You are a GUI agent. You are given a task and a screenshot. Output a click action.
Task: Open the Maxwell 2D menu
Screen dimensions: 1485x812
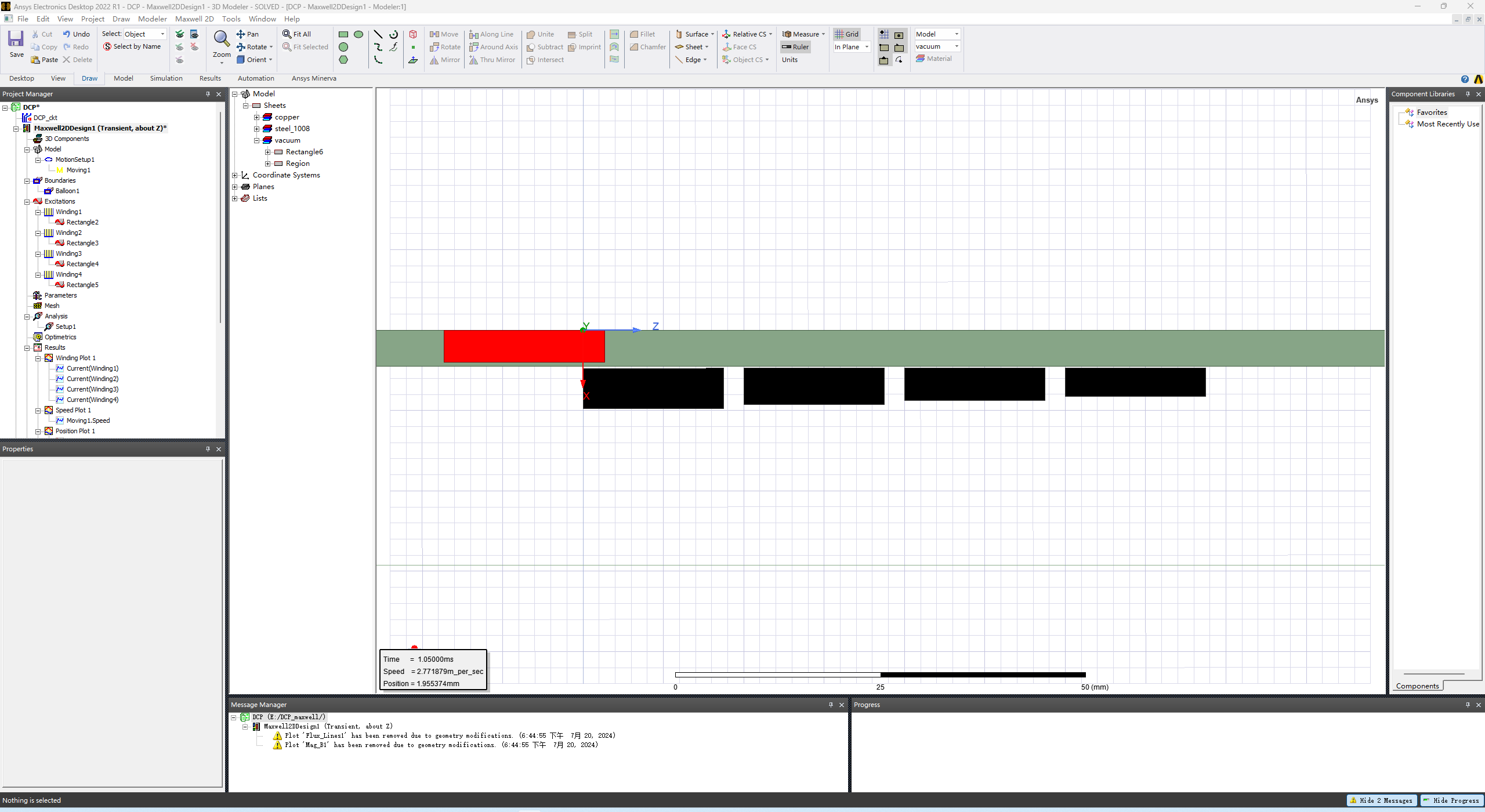tap(194, 19)
